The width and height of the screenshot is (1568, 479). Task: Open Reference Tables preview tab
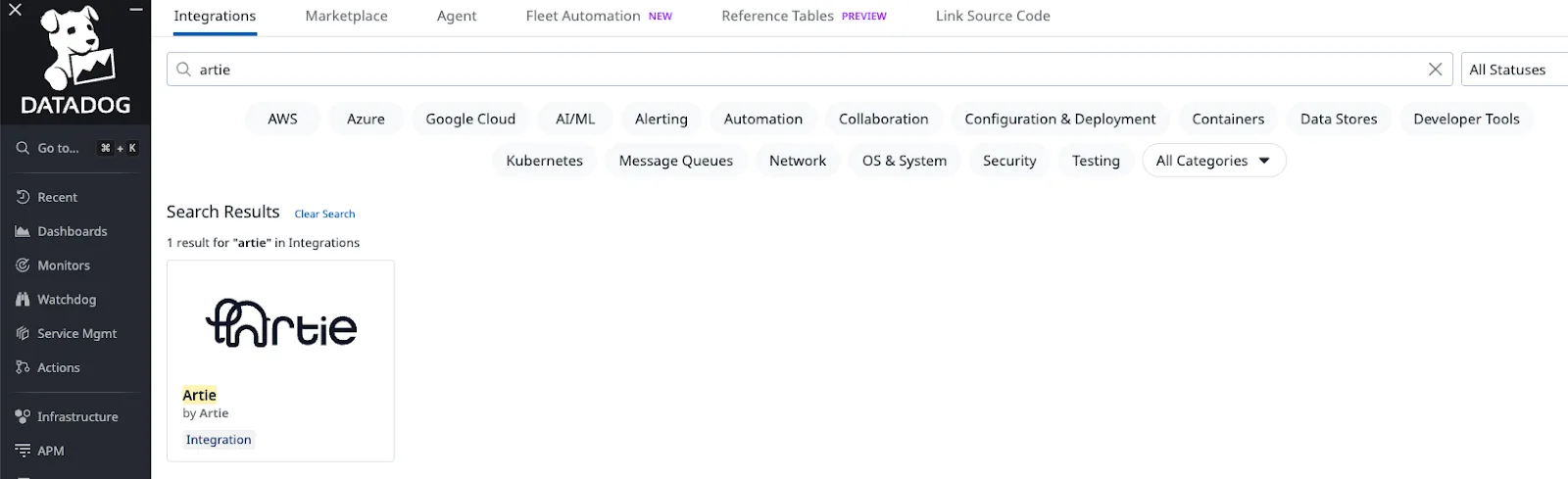click(x=804, y=17)
